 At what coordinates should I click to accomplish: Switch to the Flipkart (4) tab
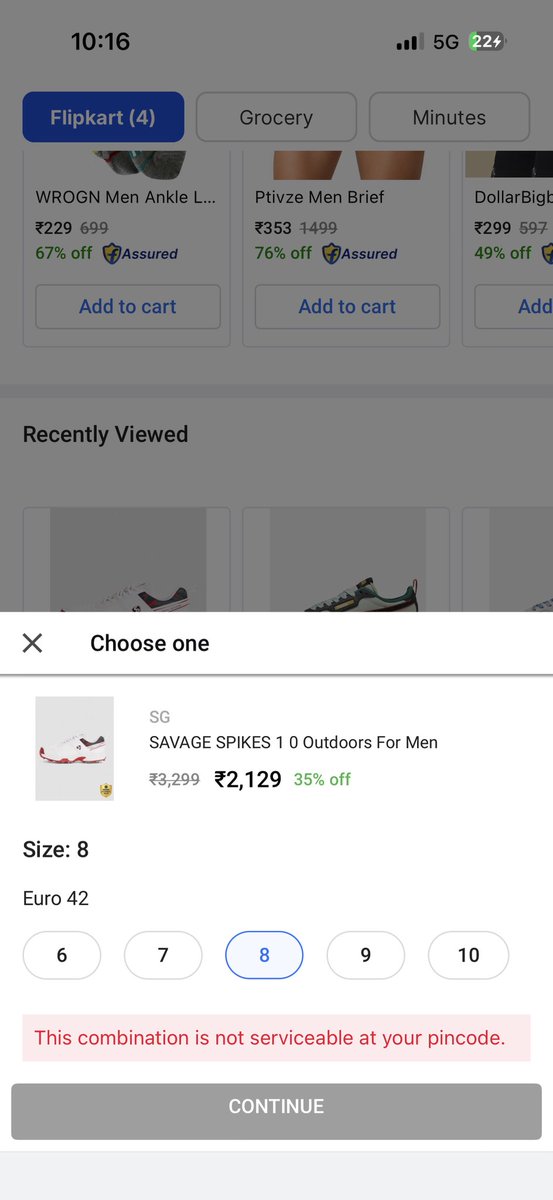(103, 117)
